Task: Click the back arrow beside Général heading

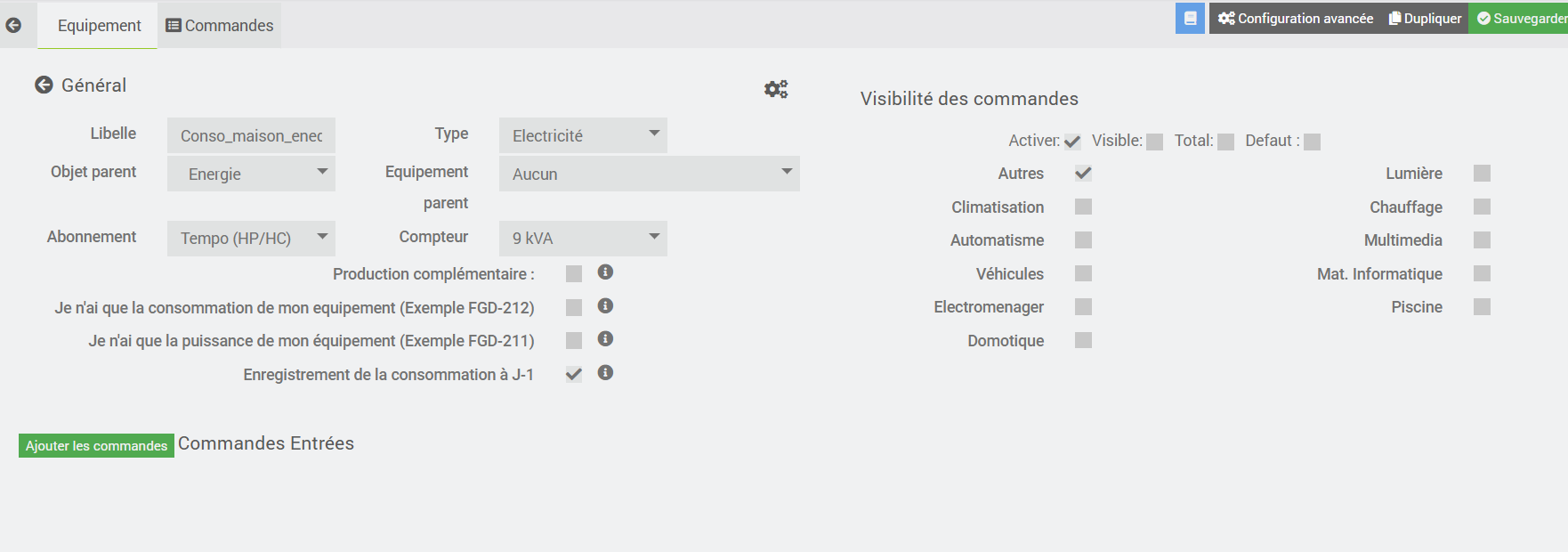Action: tap(44, 85)
